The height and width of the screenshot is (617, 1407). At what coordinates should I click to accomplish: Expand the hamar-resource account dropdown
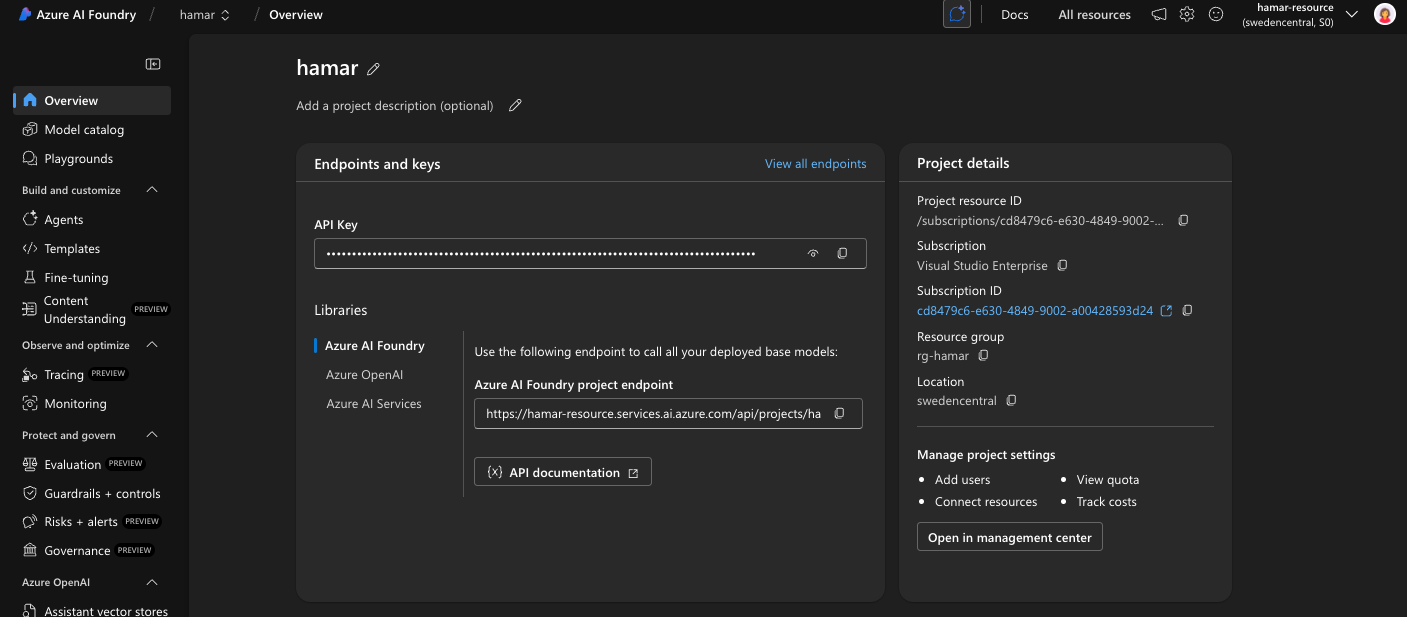(x=1351, y=14)
